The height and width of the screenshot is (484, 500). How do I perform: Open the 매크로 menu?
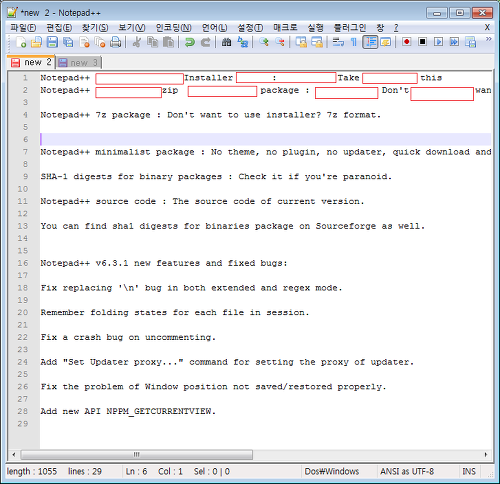click(x=285, y=28)
